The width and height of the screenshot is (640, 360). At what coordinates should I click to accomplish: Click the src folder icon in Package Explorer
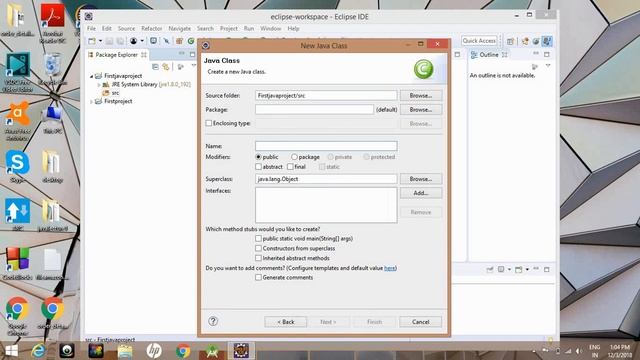coord(106,93)
